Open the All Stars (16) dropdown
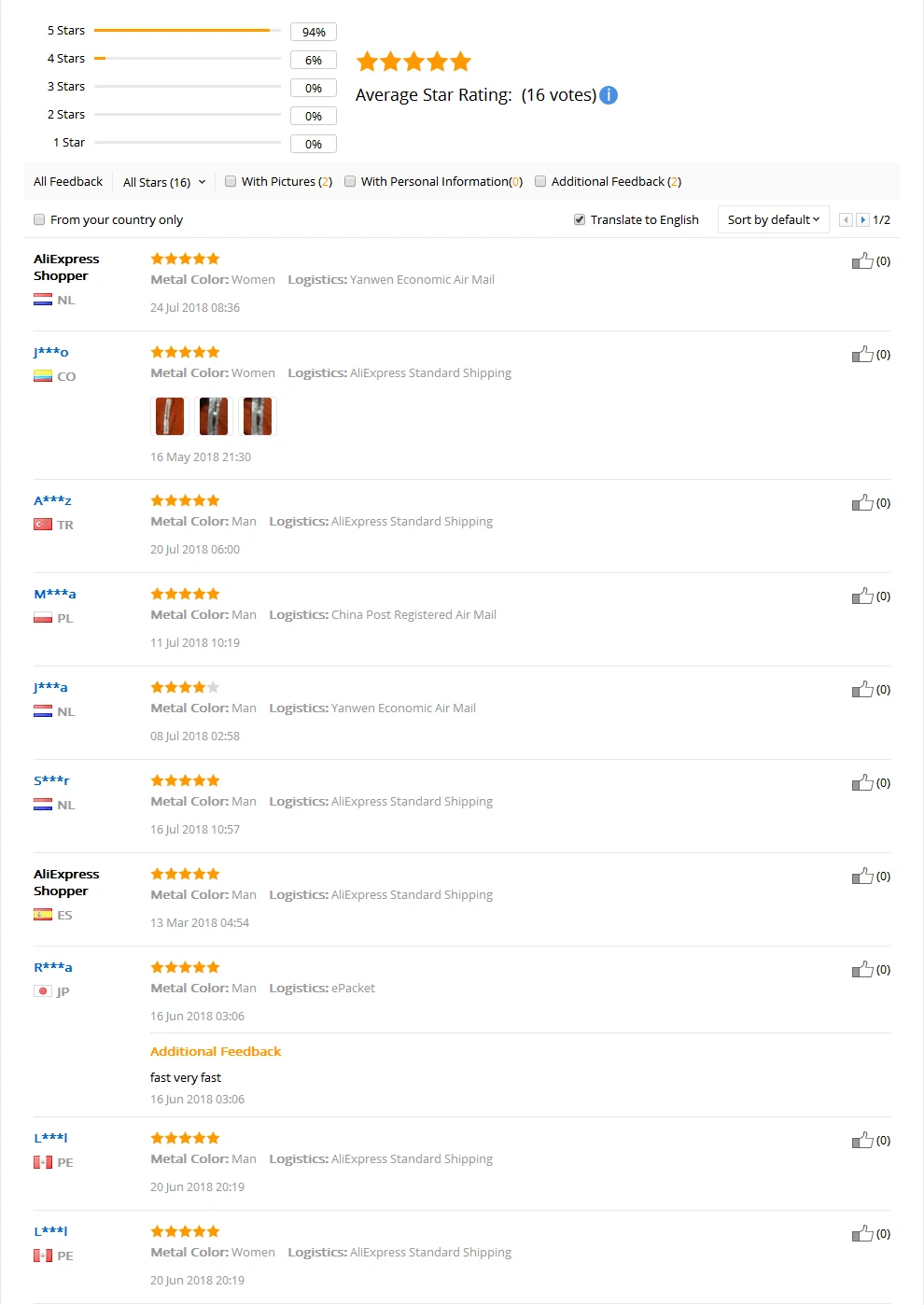The height and width of the screenshot is (1305, 924). point(164,182)
